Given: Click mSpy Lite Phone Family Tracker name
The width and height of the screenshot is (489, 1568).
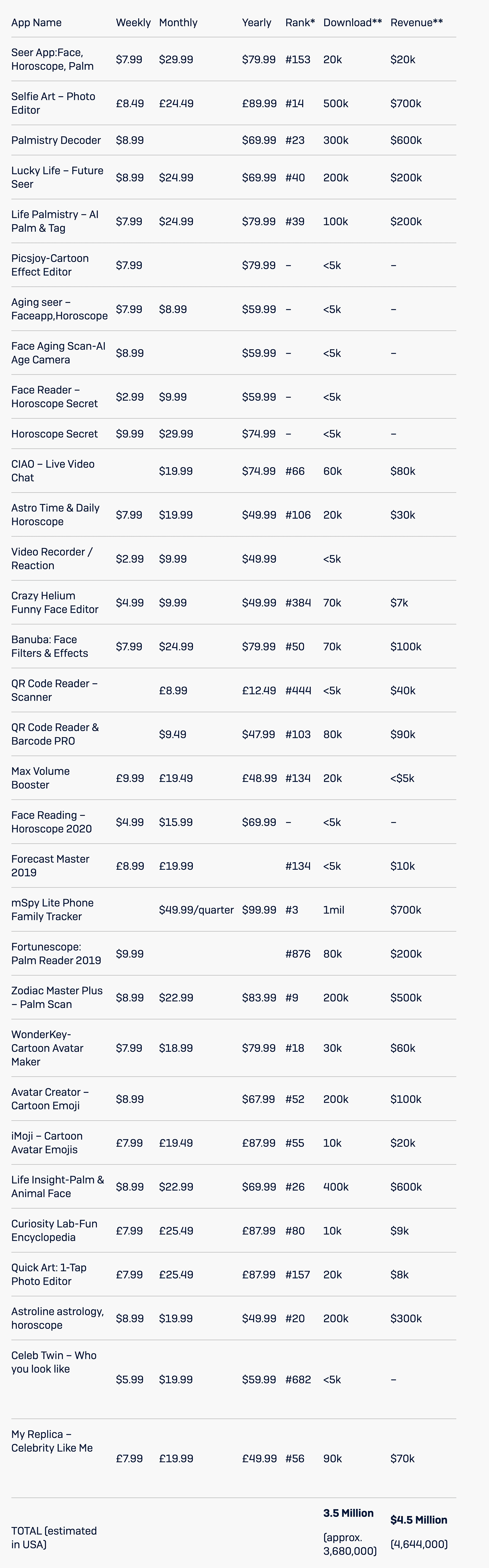Looking at the screenshot, I should tap(52, 909).
